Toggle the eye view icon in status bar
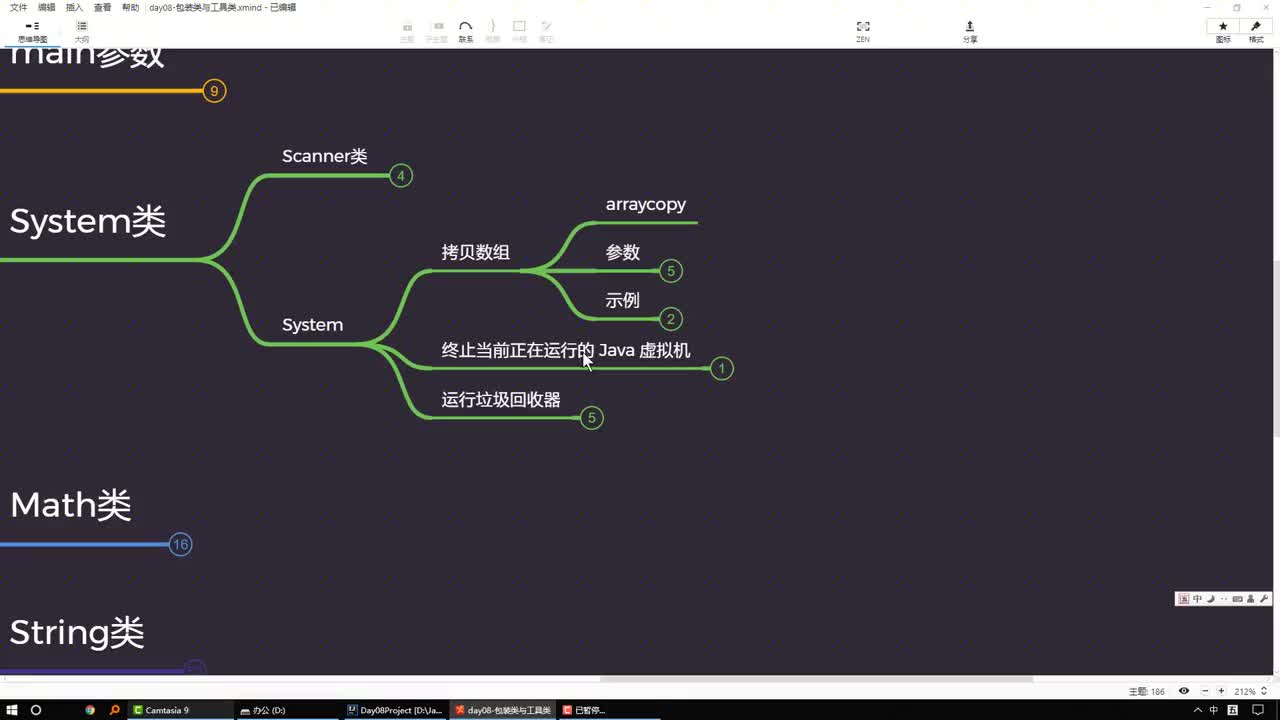Screen dimensions: 1280x720 point(1184,691)
